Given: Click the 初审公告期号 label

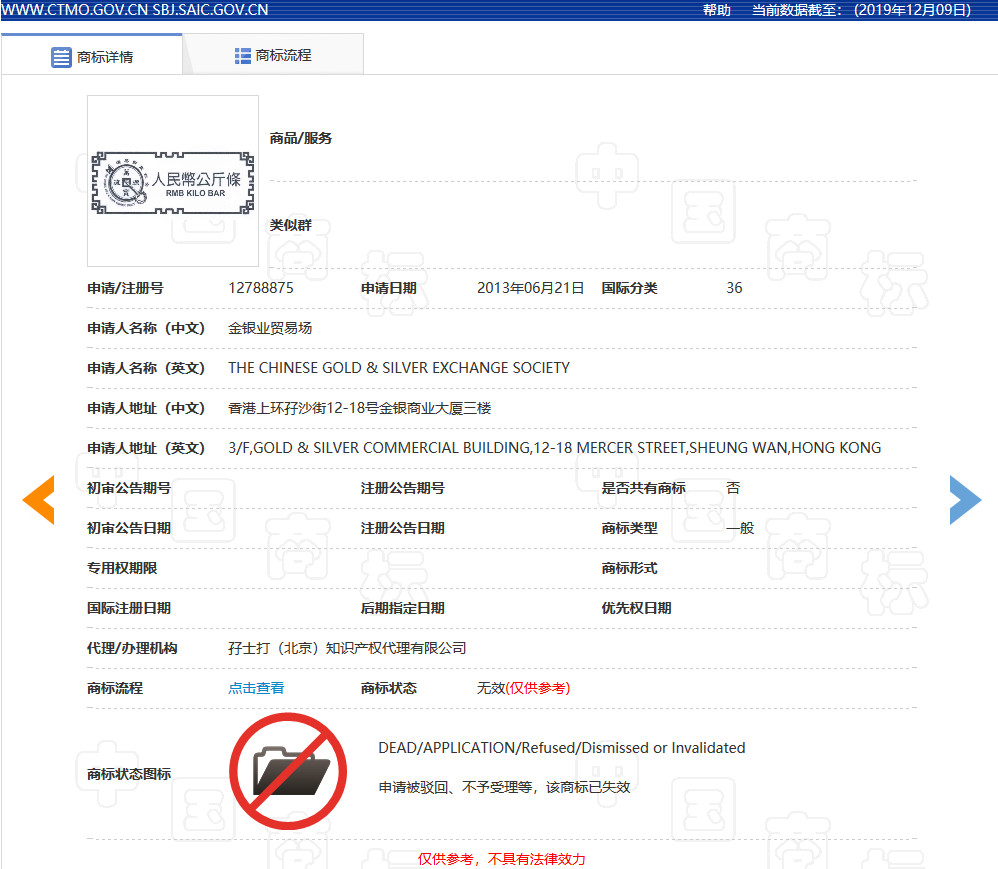Looking at the screenshot, I should tap(129, 488).
